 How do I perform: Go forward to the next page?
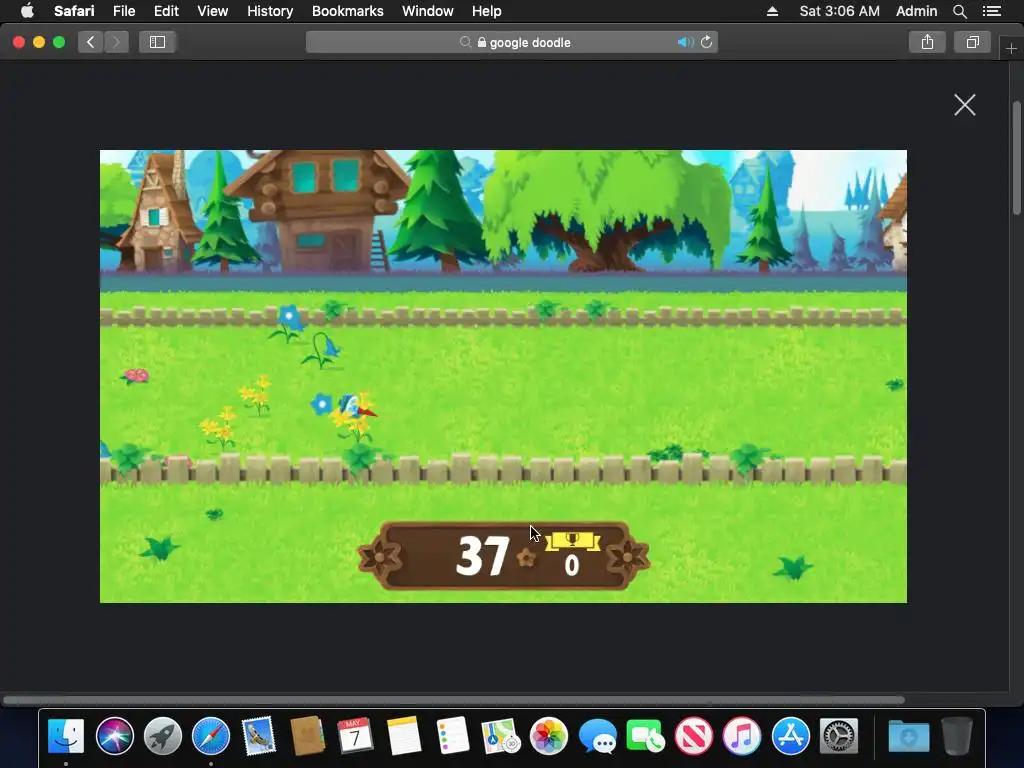coord(116,42)
